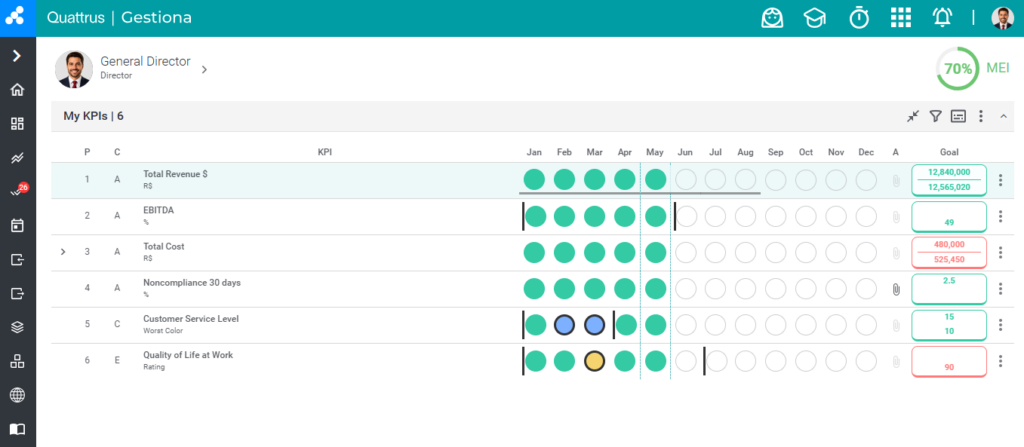
Task: Collapse the My KPIs panel
Action: click(x=1004, y=116)
